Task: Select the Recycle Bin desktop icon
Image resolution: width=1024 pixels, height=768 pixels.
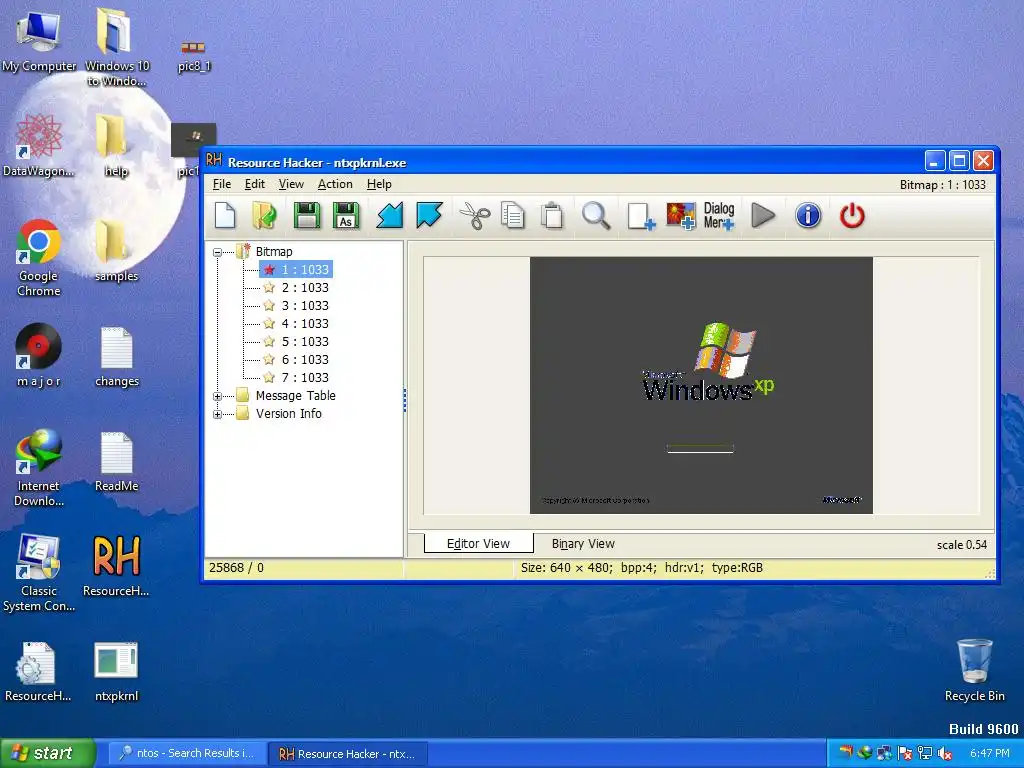Action: [974, 670]
